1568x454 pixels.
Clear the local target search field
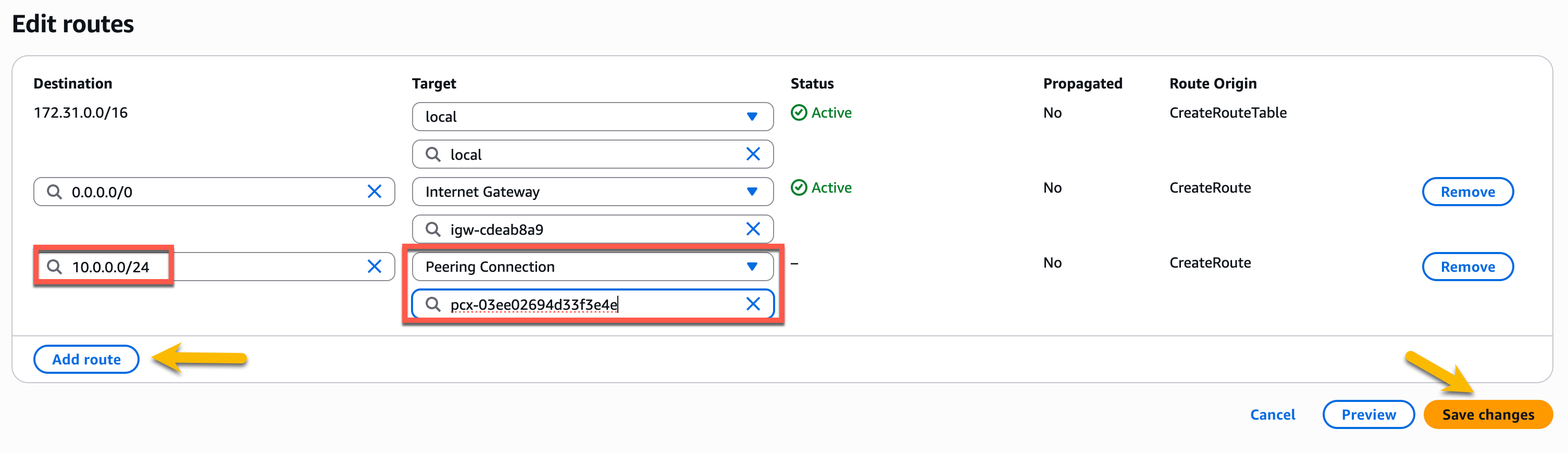pyautogui.click(x=752, y=155)
